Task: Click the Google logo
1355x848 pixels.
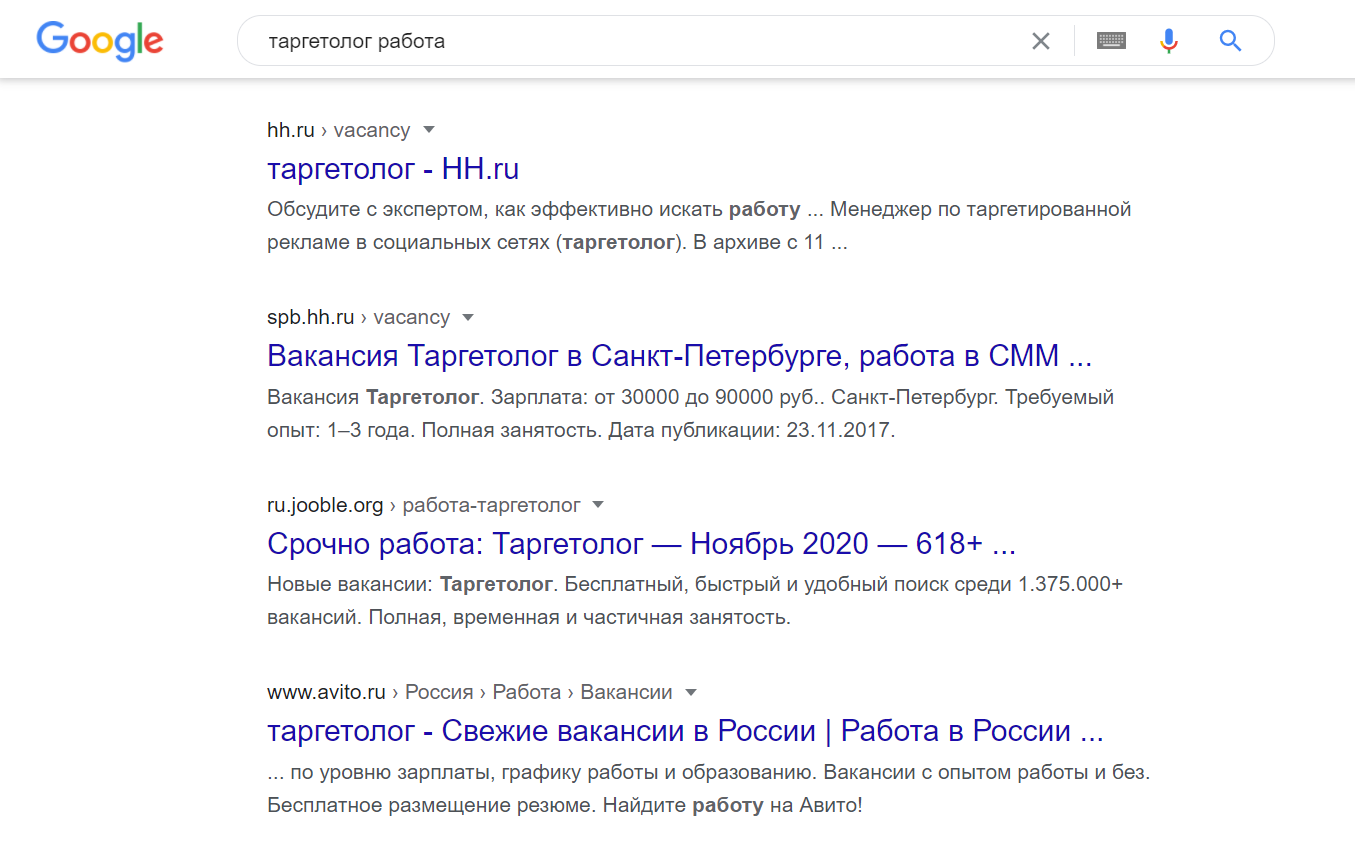Action: 100,41
